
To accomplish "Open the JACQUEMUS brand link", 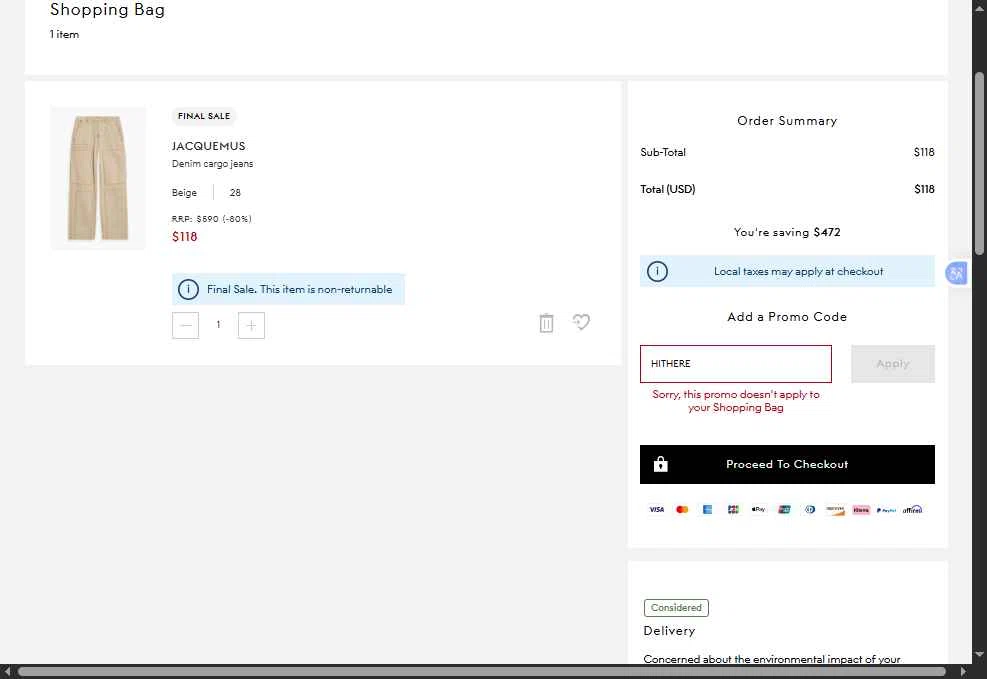I will point(208,146).
